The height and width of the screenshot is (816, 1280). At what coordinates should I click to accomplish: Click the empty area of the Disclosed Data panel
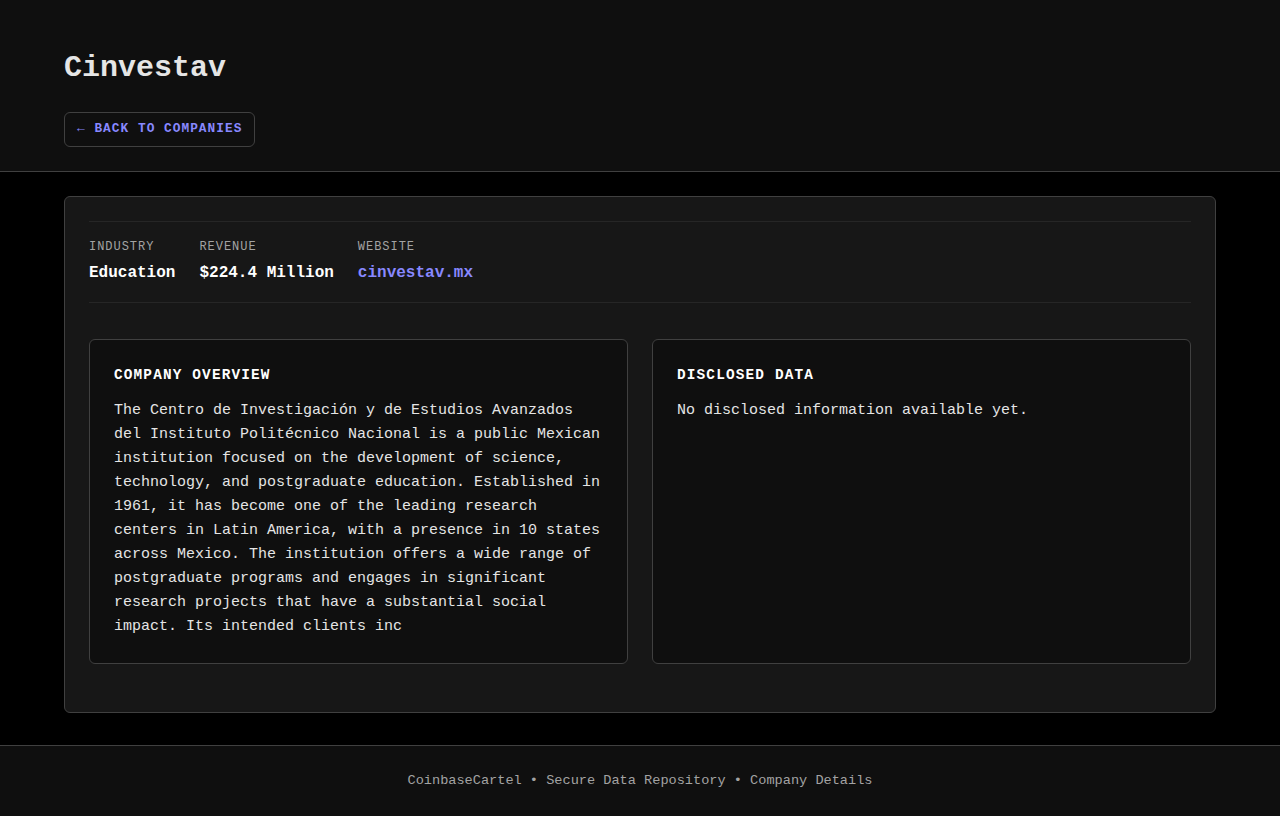coord(920,540)
